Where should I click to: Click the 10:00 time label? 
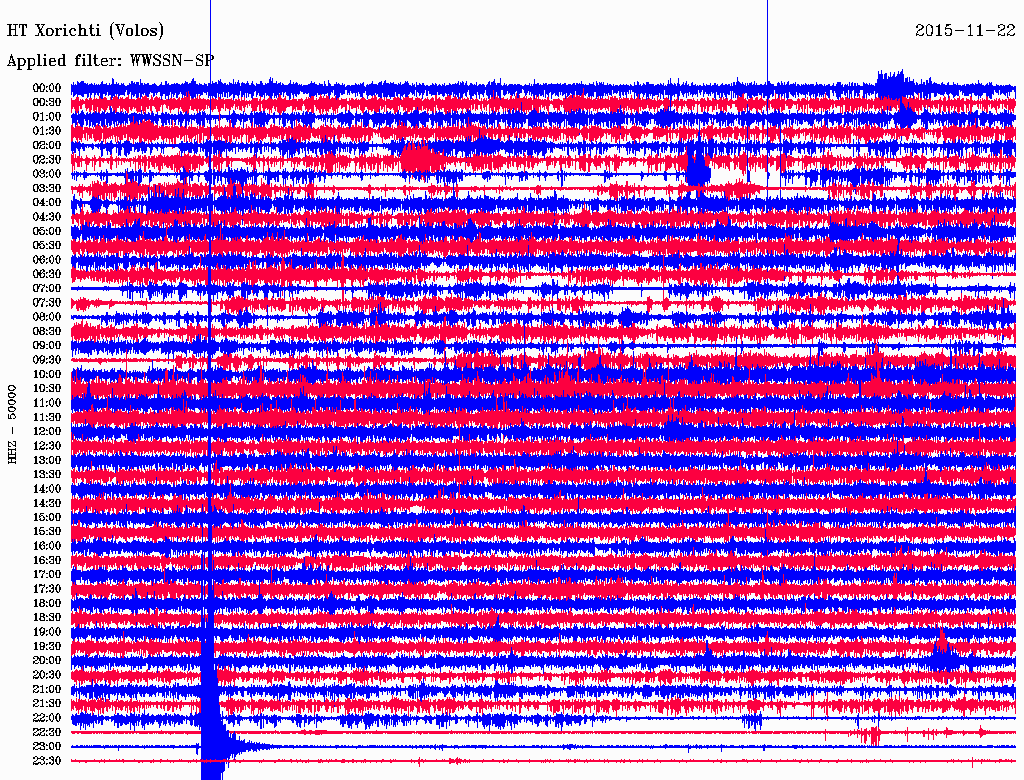(46, 374)
